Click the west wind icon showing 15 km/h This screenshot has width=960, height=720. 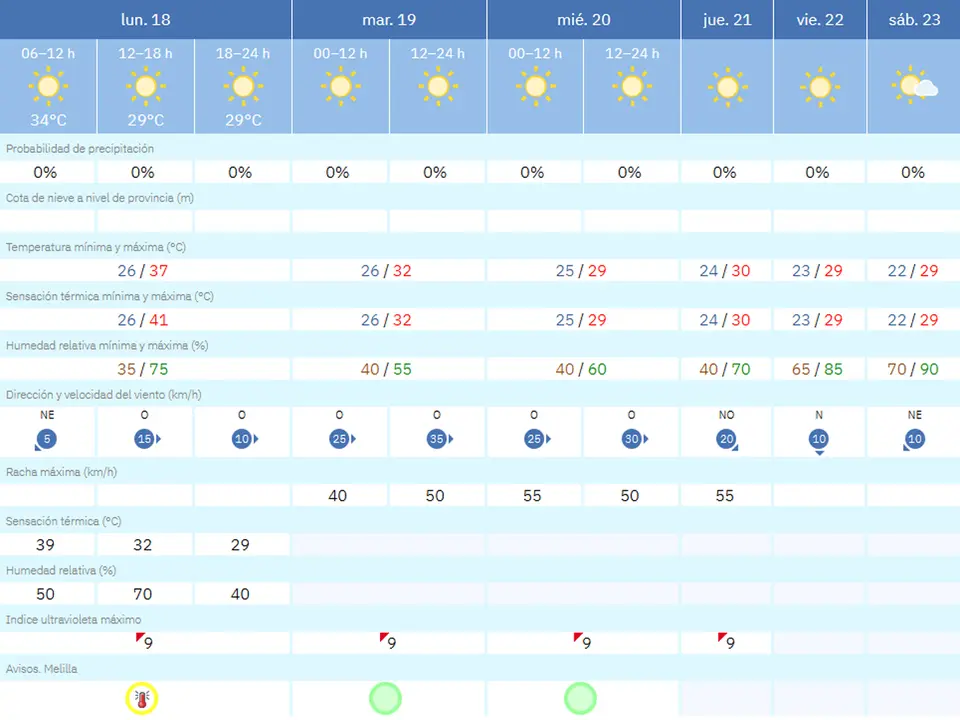[x=147, y=439]
